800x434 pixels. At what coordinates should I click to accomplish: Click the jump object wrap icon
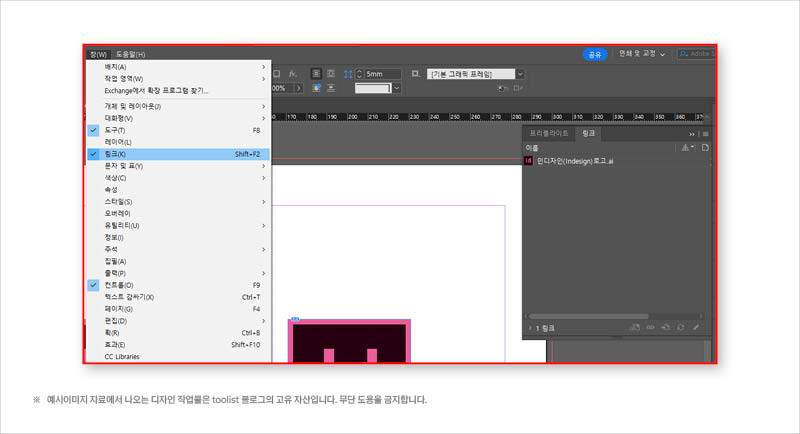(x=331, y=88)
